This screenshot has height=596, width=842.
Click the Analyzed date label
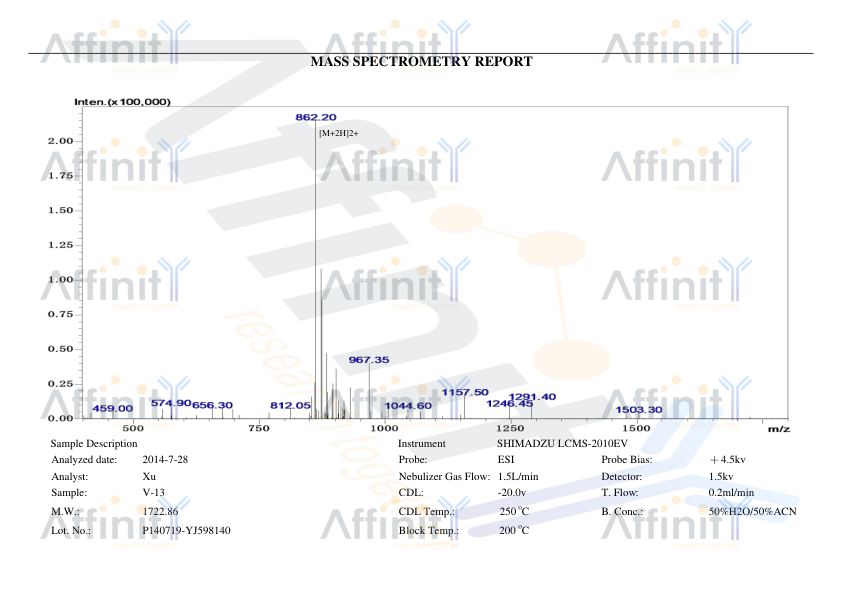coord(84,460)
